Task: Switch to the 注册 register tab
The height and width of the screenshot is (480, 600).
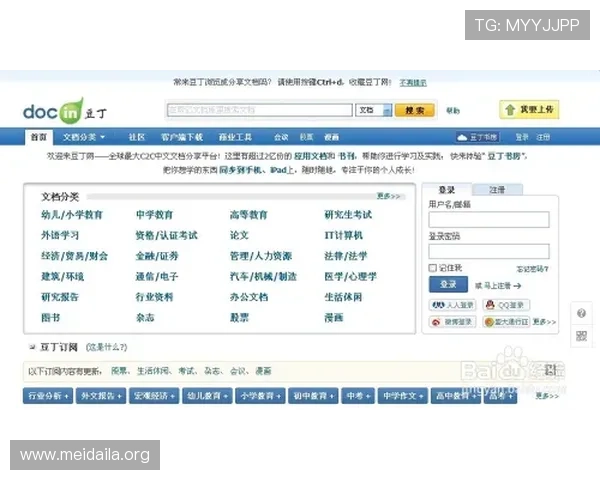Action: click(497, 189)
